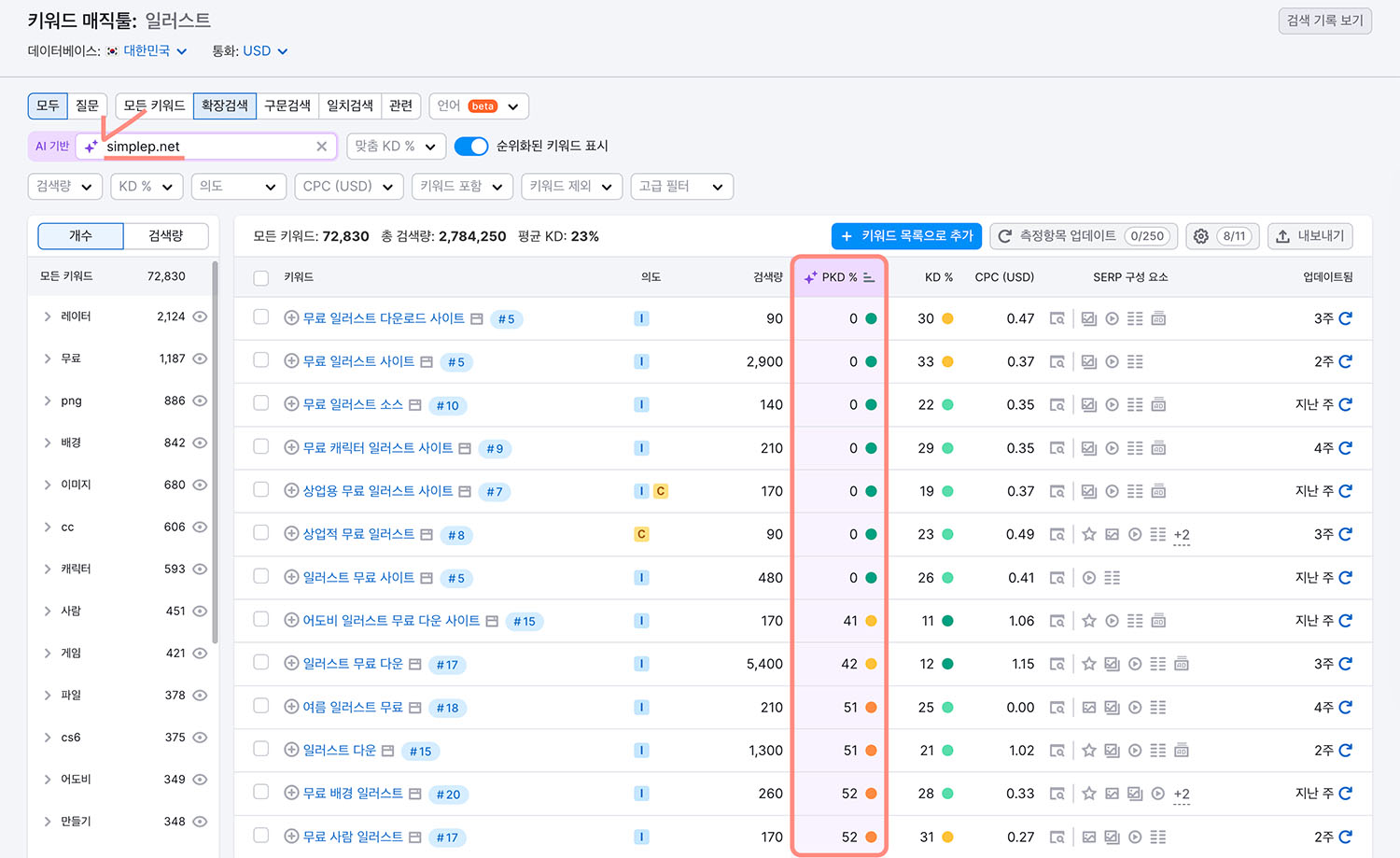Add 무료 캐릭터 일러스트 사이트 using plus icon
1400x858 pixels.
291,448
